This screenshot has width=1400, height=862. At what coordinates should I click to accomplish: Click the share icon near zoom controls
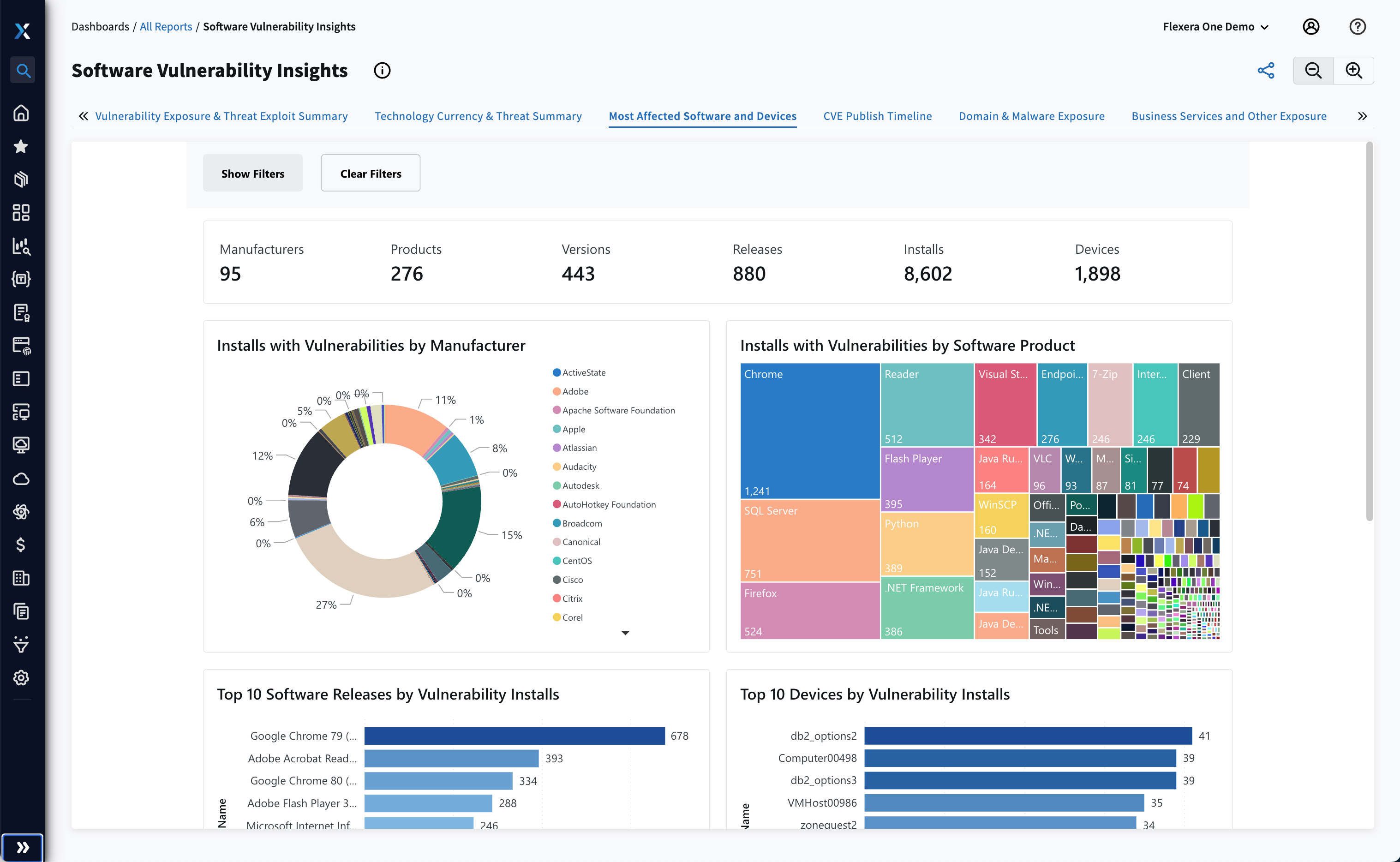[1266, 70]
